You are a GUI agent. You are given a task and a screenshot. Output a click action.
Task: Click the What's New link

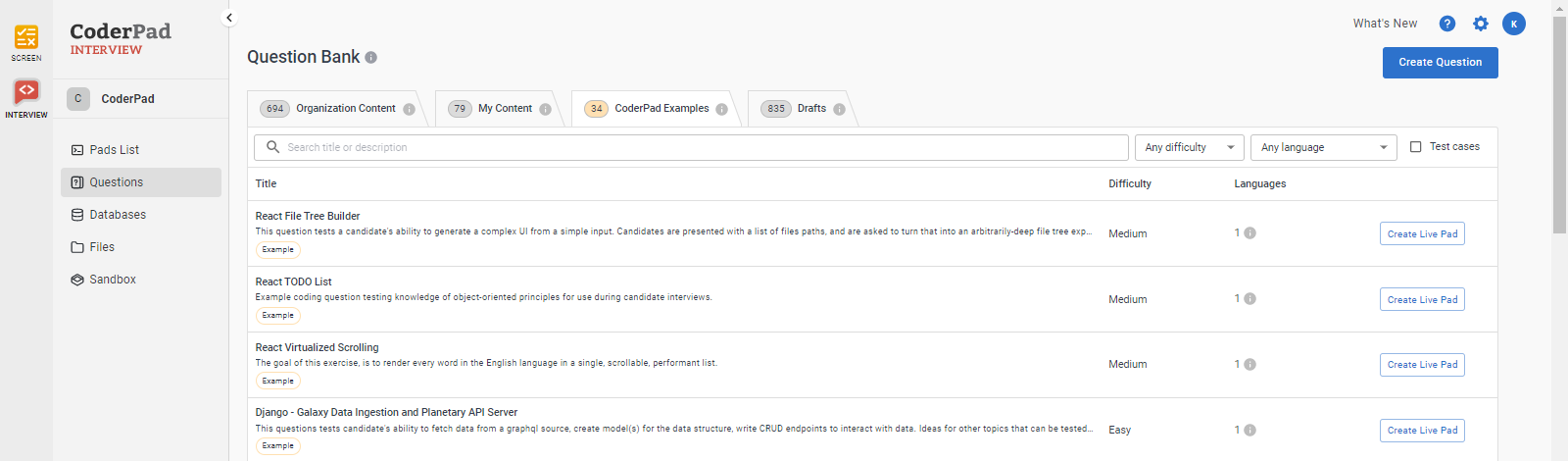click(x=1384, y=24)
